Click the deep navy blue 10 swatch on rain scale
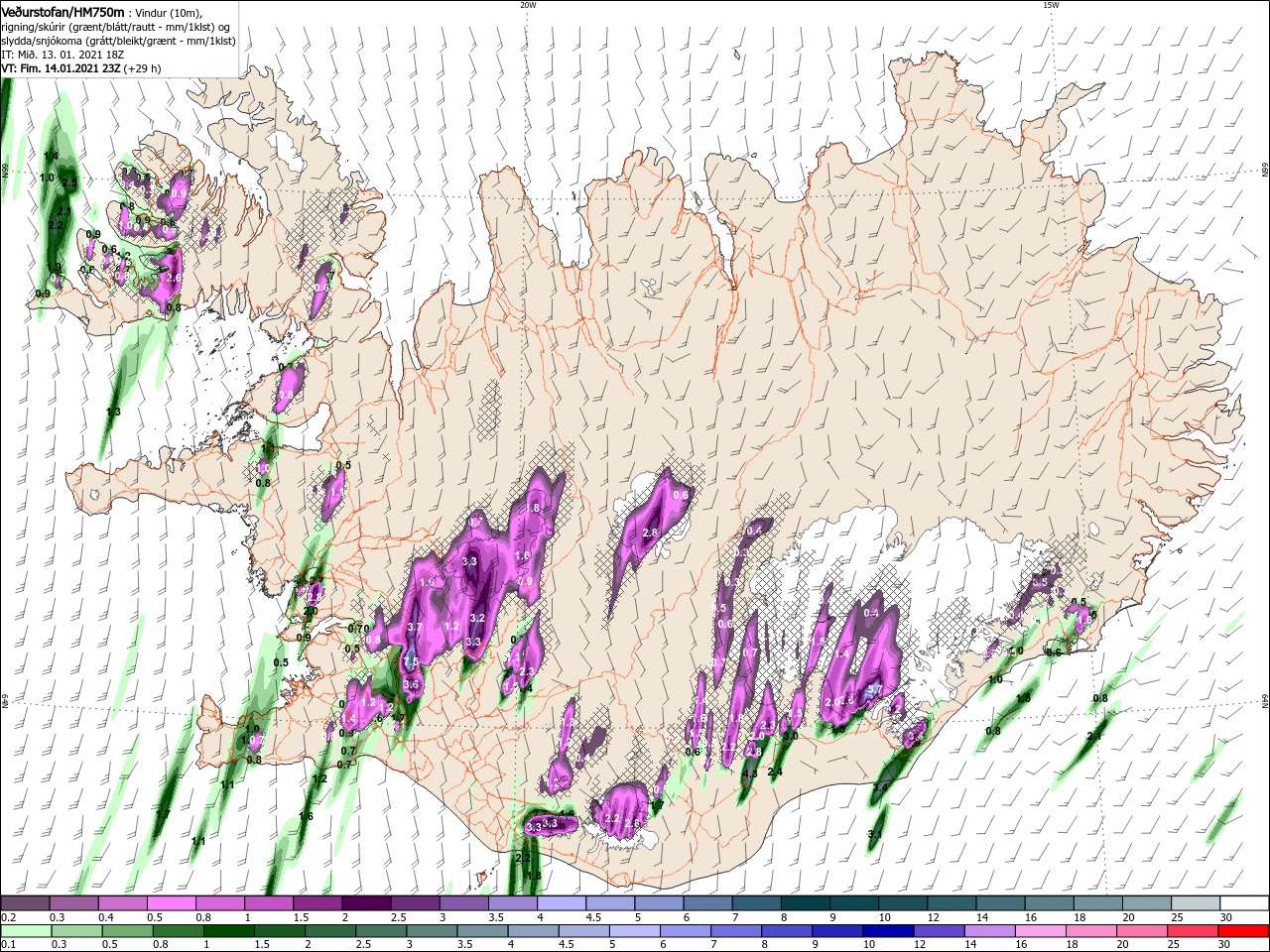The image size is (1270, 952). [x=888, y=931]
